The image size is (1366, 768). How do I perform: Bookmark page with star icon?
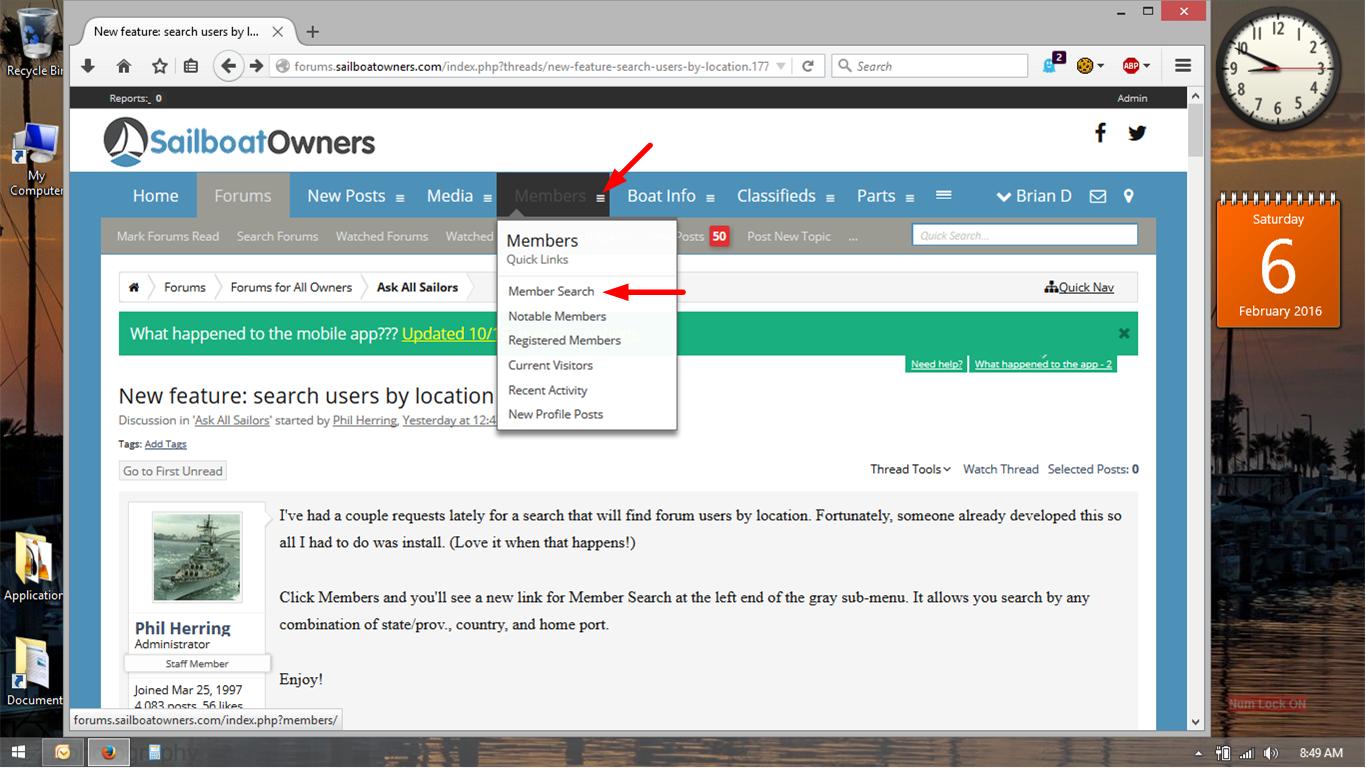160,66
